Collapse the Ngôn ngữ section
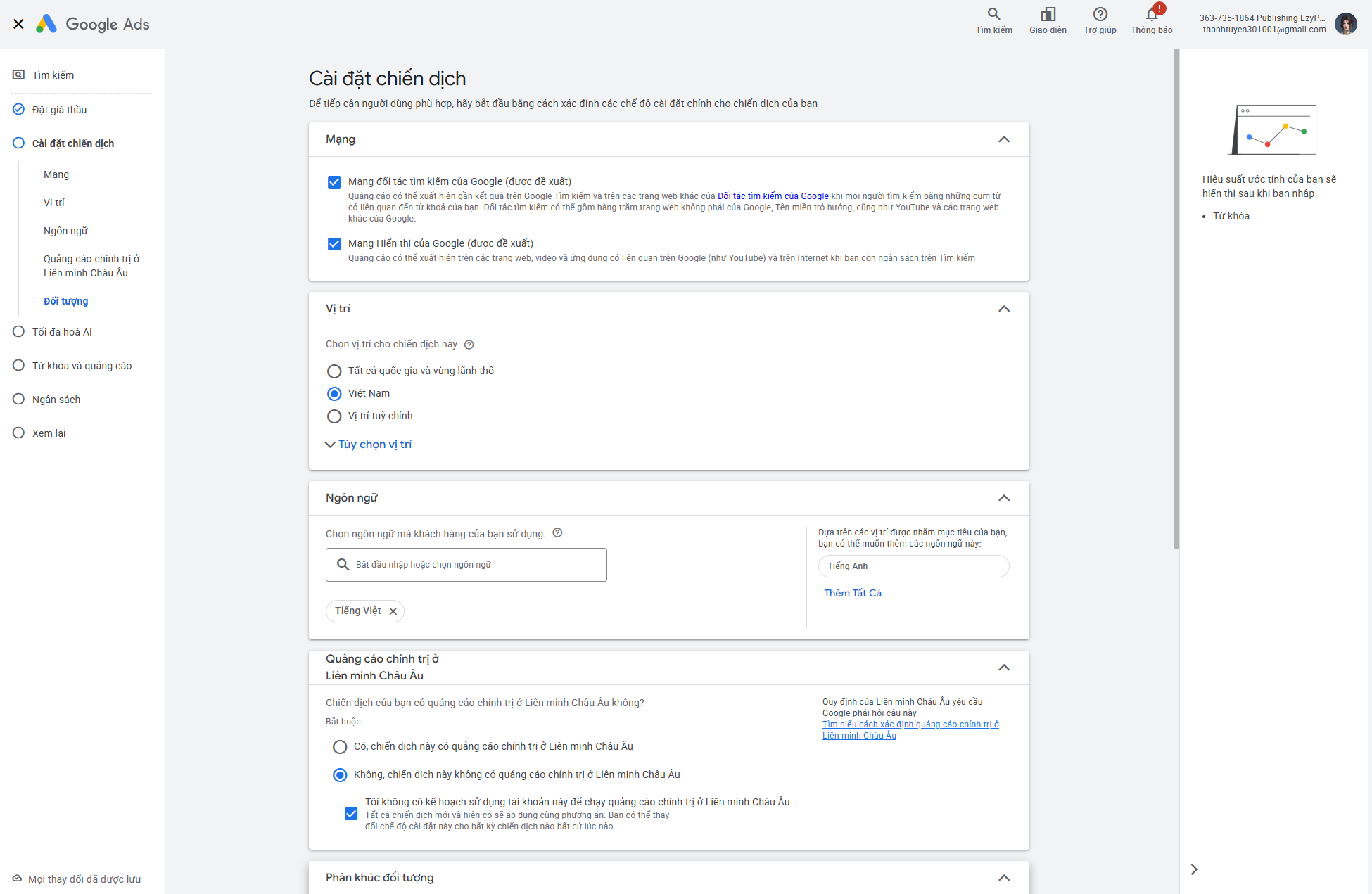 pos(1004,498)
